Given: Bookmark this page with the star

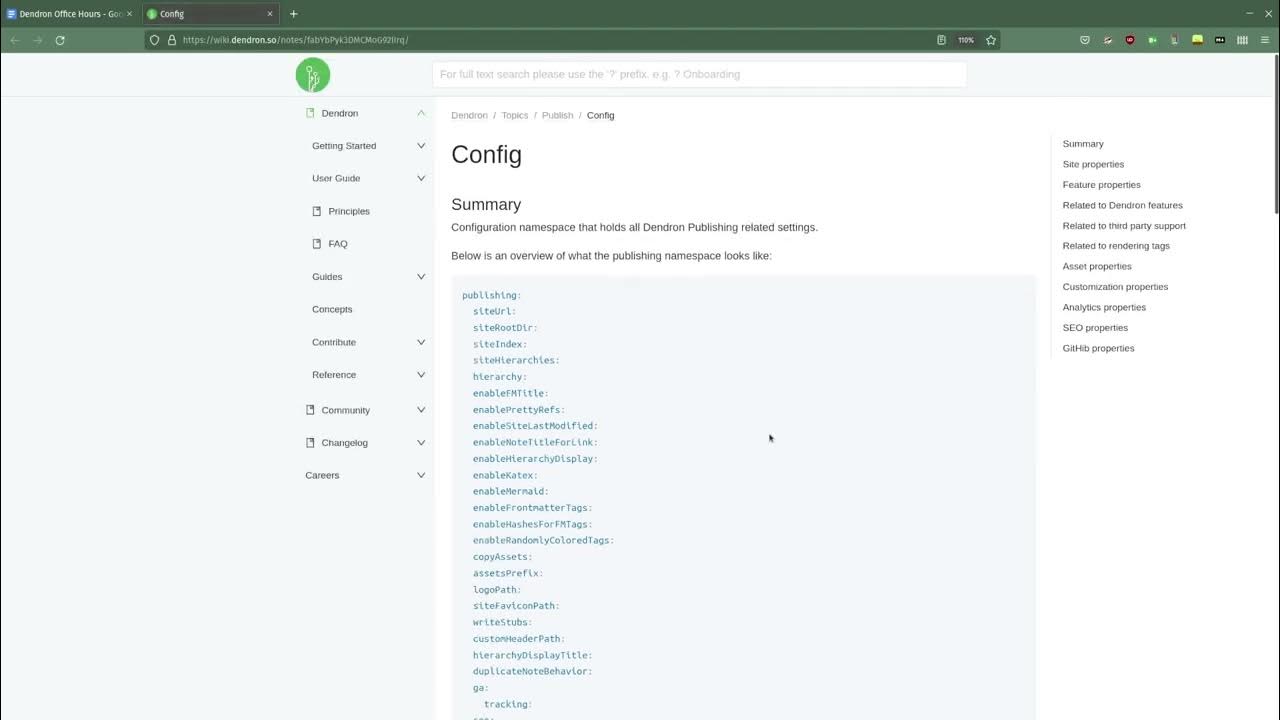Looking at the screenshot, I should [991, 40].
